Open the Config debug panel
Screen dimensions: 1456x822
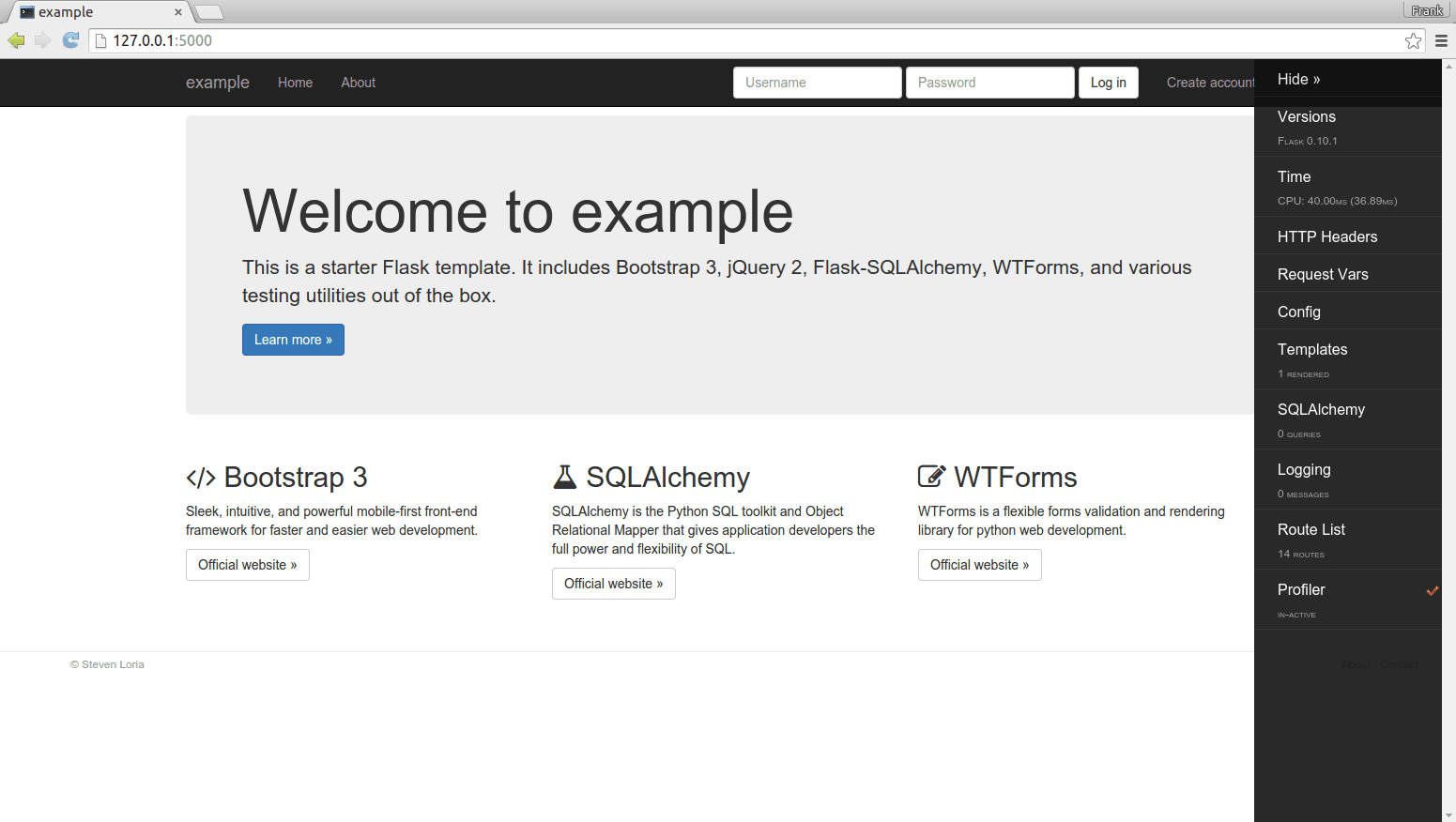click(x=1348, y=312)
